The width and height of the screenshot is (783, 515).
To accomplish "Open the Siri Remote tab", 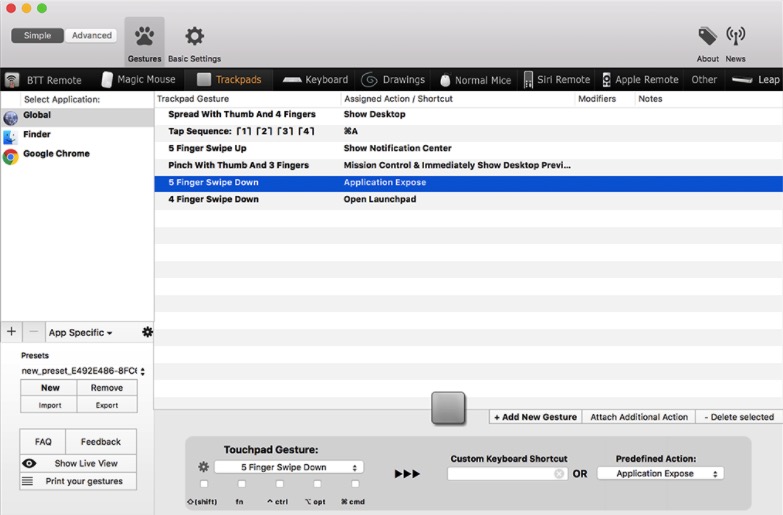I will pyautogui.click(x=557, y=79).
